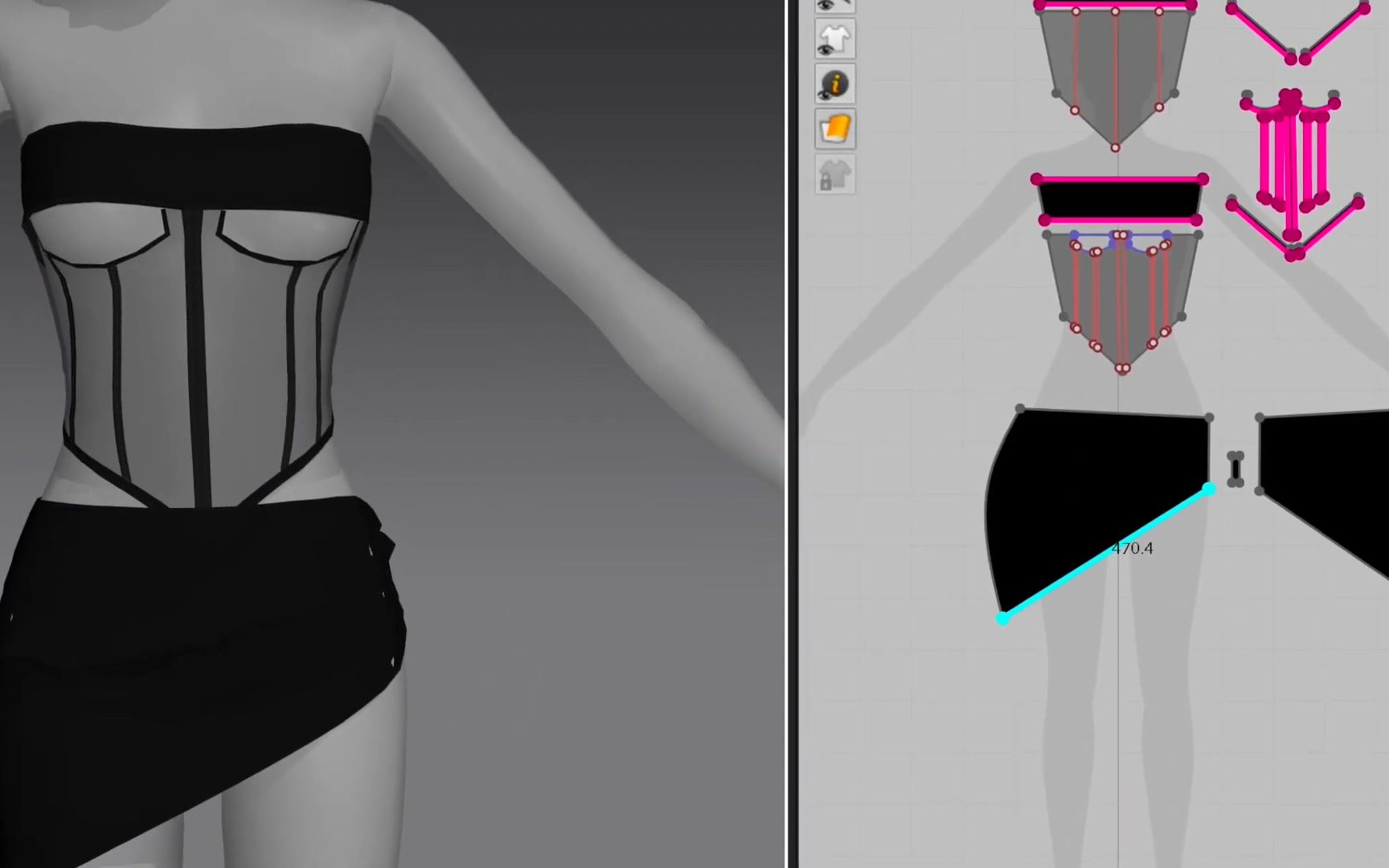Select the small black connector piece between skirt panels
The height and width of the screenshot is (868, 1389).
click(x=1235, y=469)
